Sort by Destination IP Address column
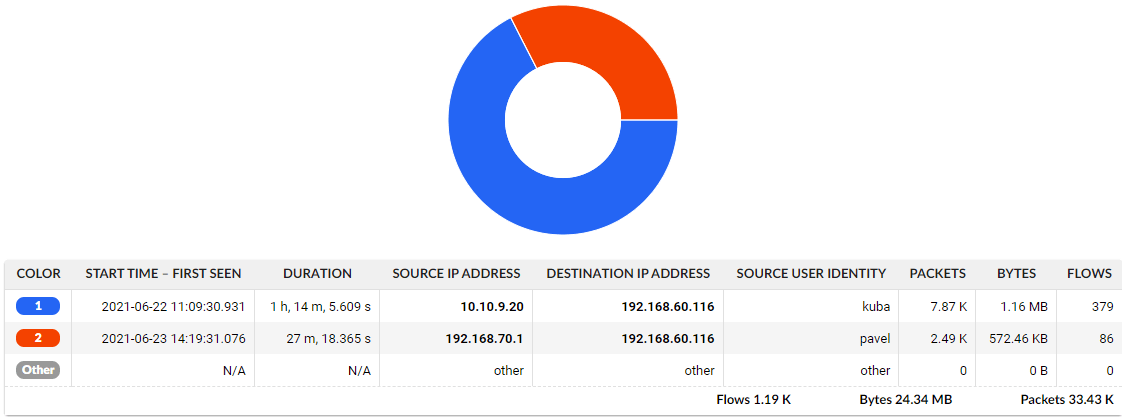The width and height of the screenshot is (1128, 418). tap(628, 273)
